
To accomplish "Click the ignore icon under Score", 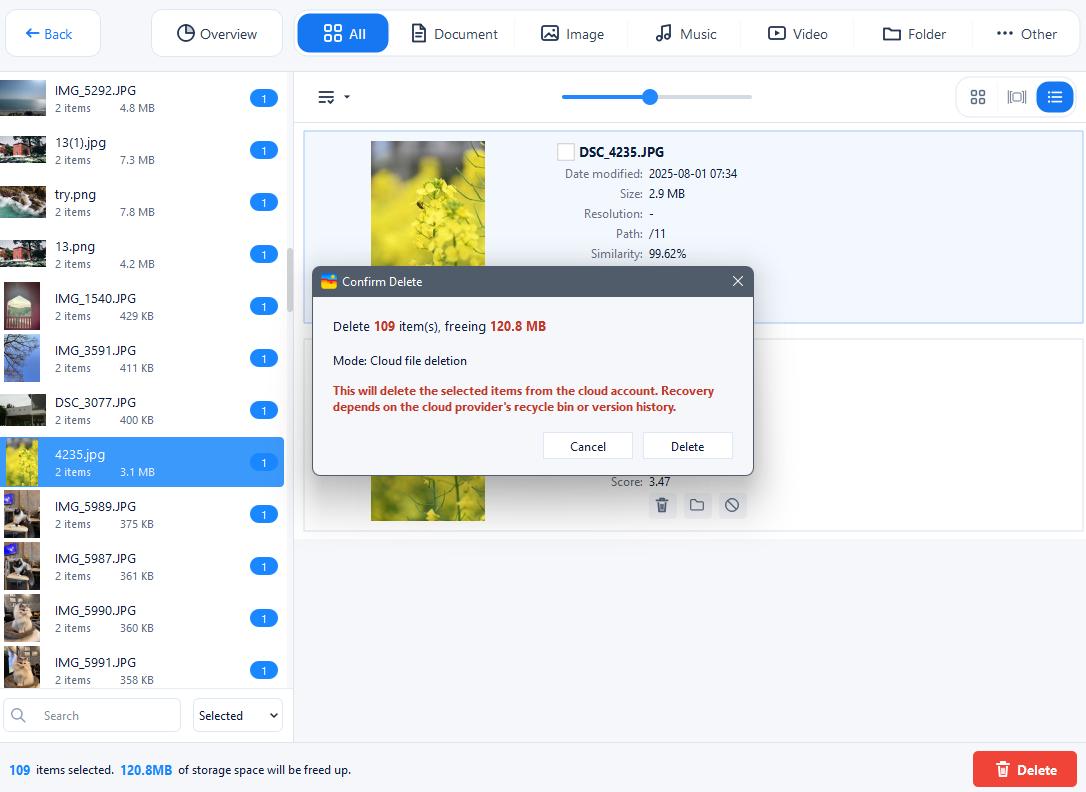I will (x=732, y=505).
